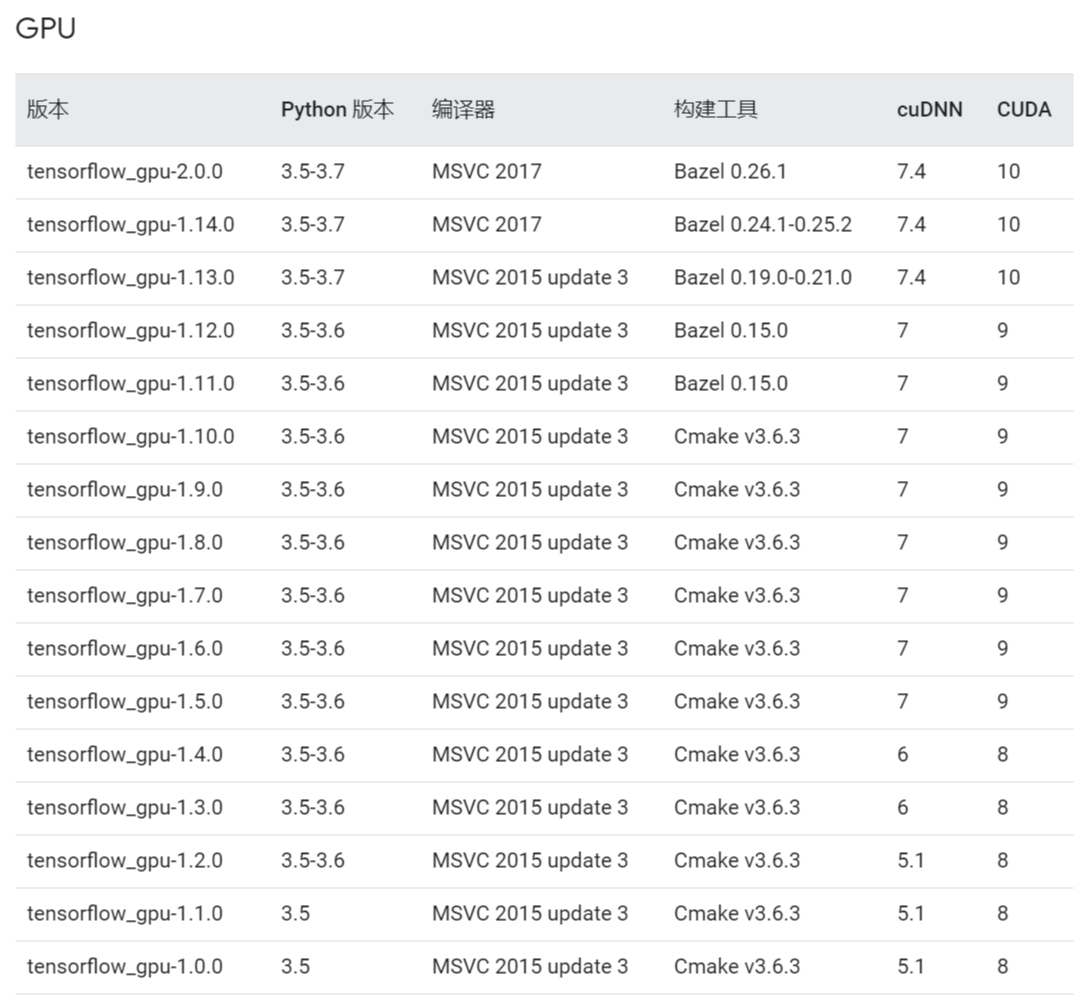Click the cuDNN column header
Image resolution: width=1092 pixels, height=1008 pixels.
click(930, 109)
